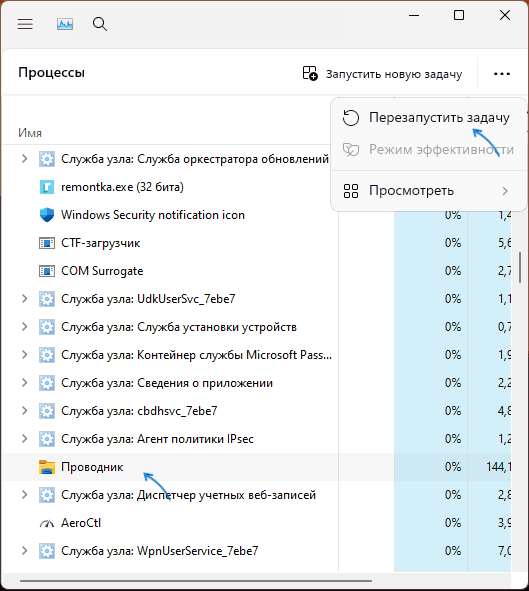The image size is (529, 591).
Task: Click gear icon of UdkUserSvc_7ebe7 service
Action: (47, 299)
